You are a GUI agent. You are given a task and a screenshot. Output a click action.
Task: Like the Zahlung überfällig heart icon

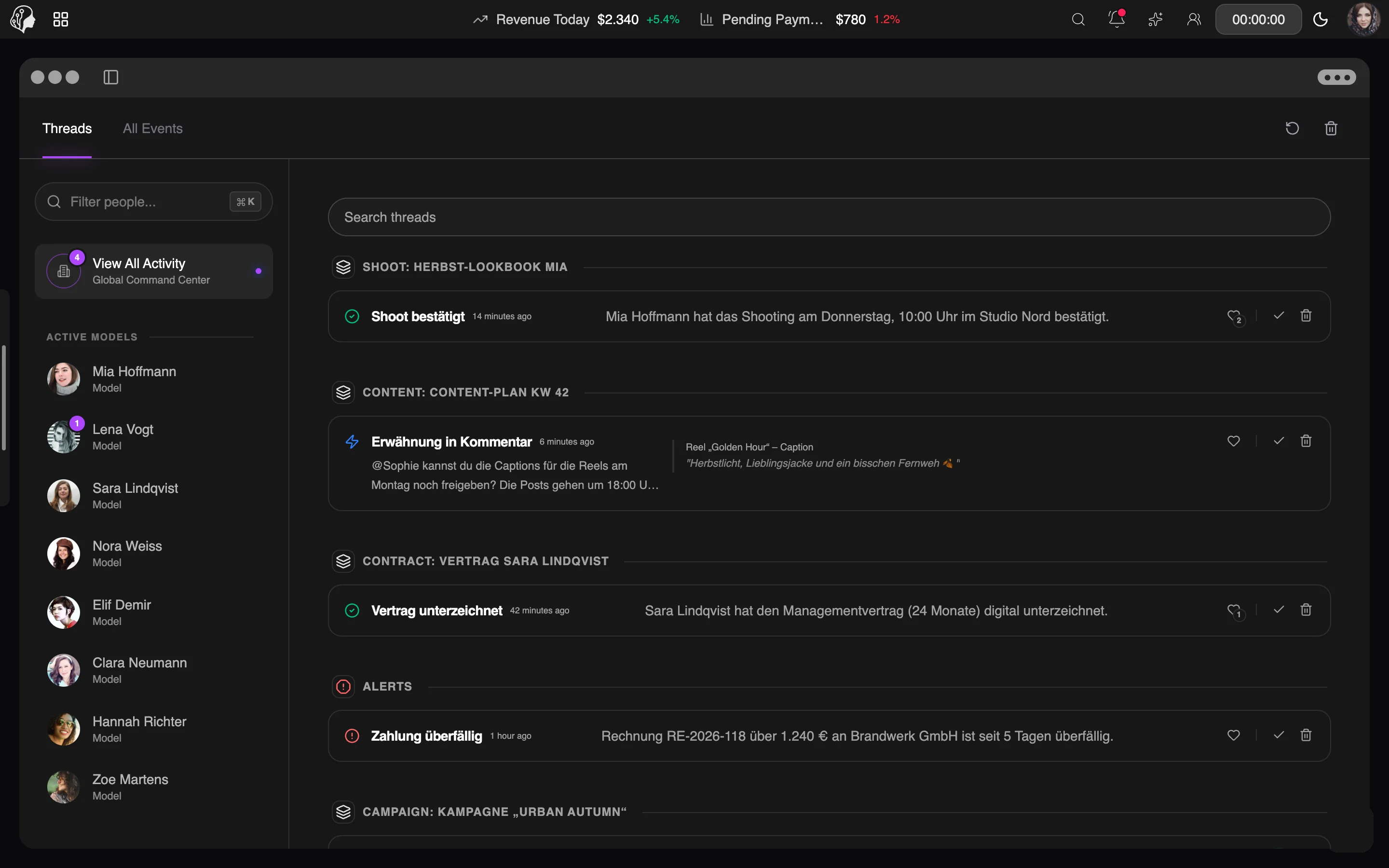1233,735
